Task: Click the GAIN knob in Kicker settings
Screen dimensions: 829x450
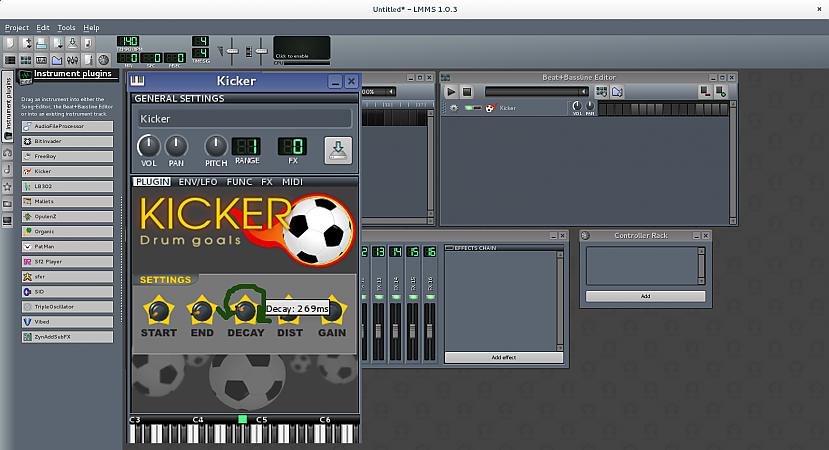Action: 331,311
